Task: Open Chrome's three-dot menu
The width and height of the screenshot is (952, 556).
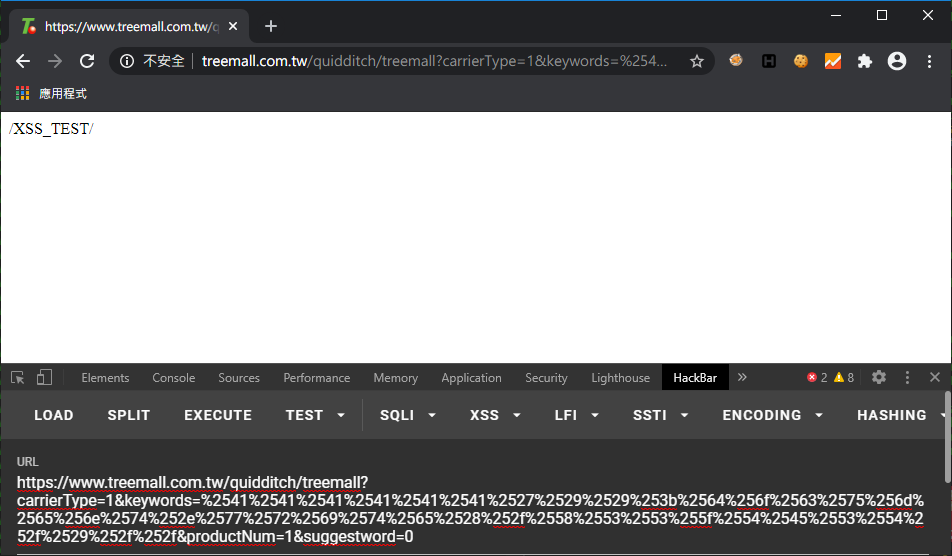Action: tap(929, 61)
